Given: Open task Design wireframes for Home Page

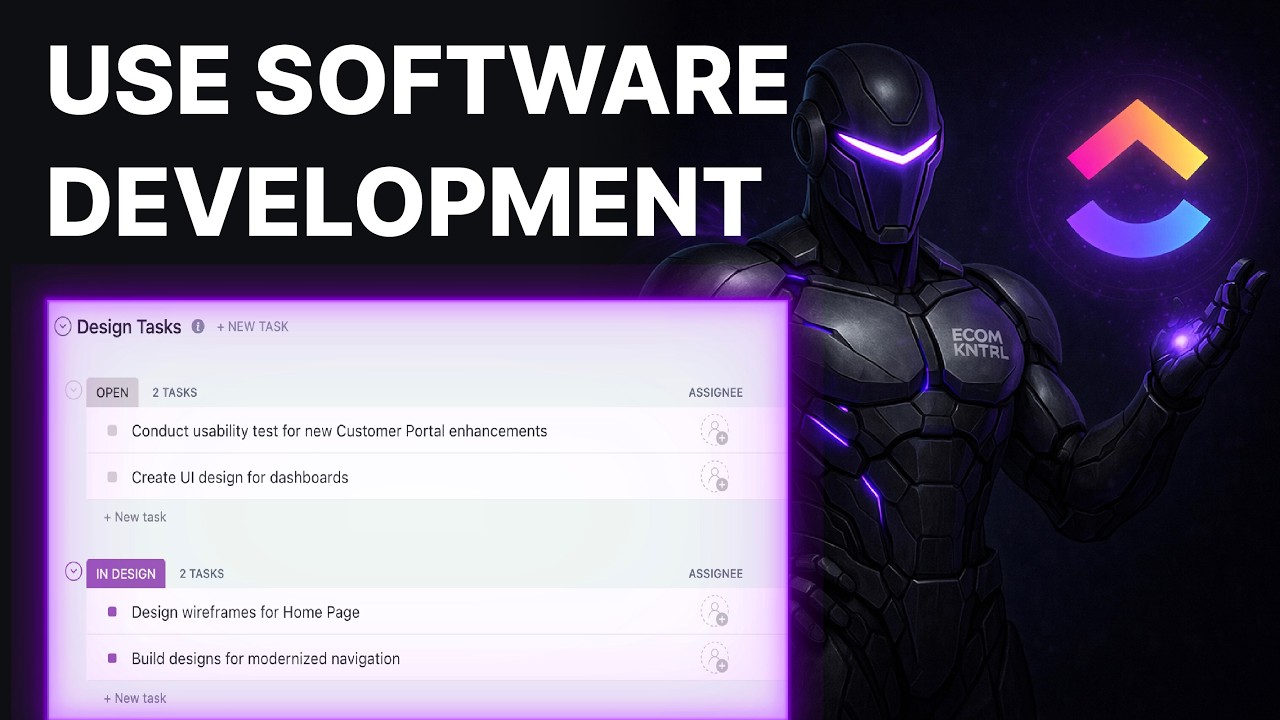Looking at the screenshot, I should pyautogui.click(x=245, y=612).
